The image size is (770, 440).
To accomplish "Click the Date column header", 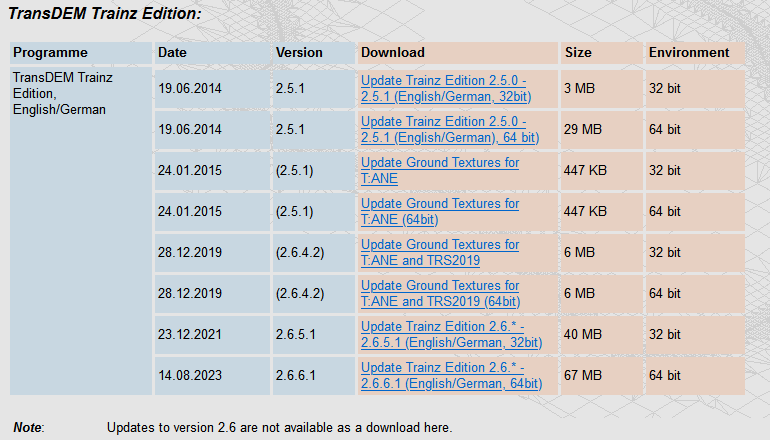I will [x=212, y=53].
